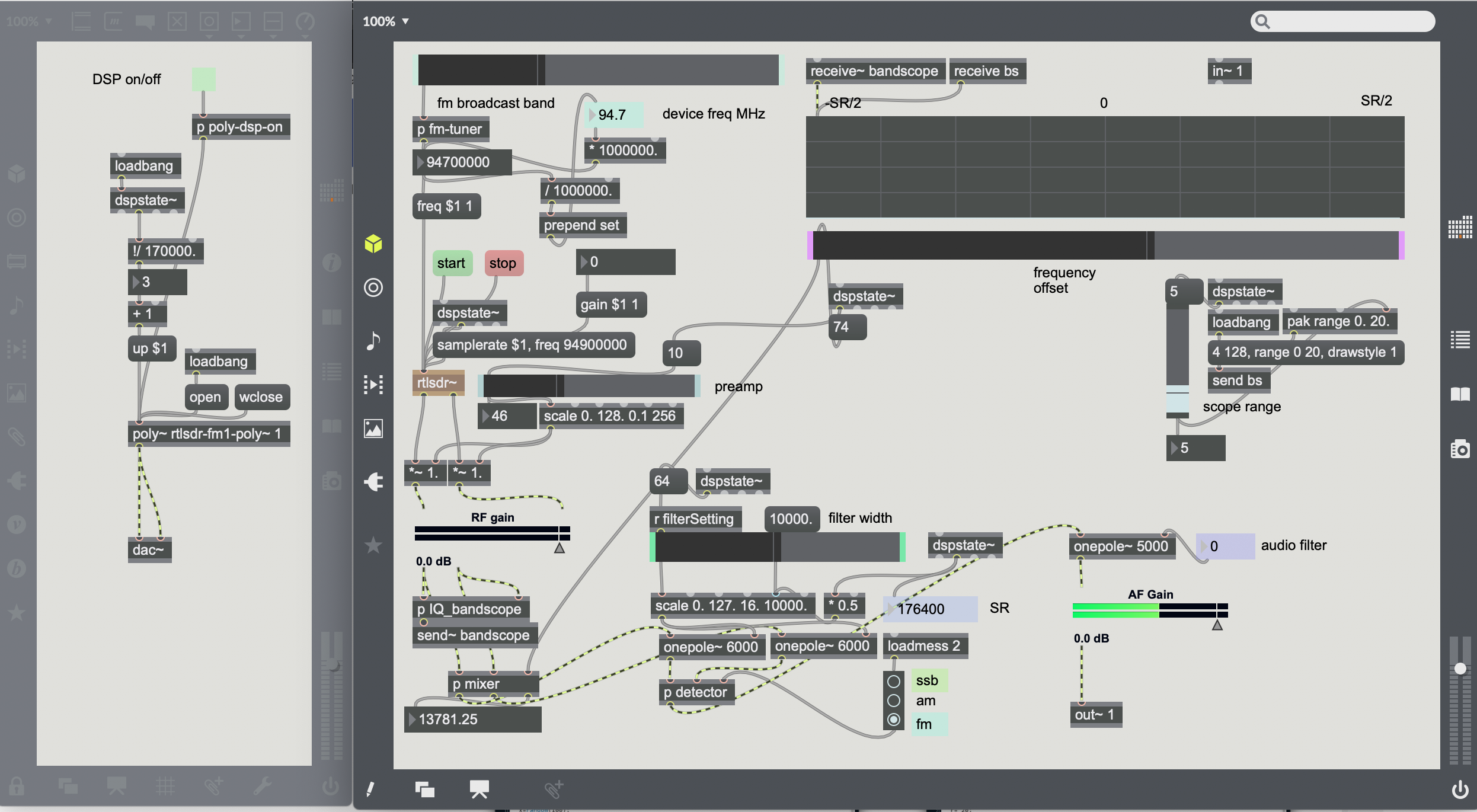Open the target-shaped Max for Live icon
Image resolution: width=1477 pixels, height=812 pixels.
[x=373, y=287]
